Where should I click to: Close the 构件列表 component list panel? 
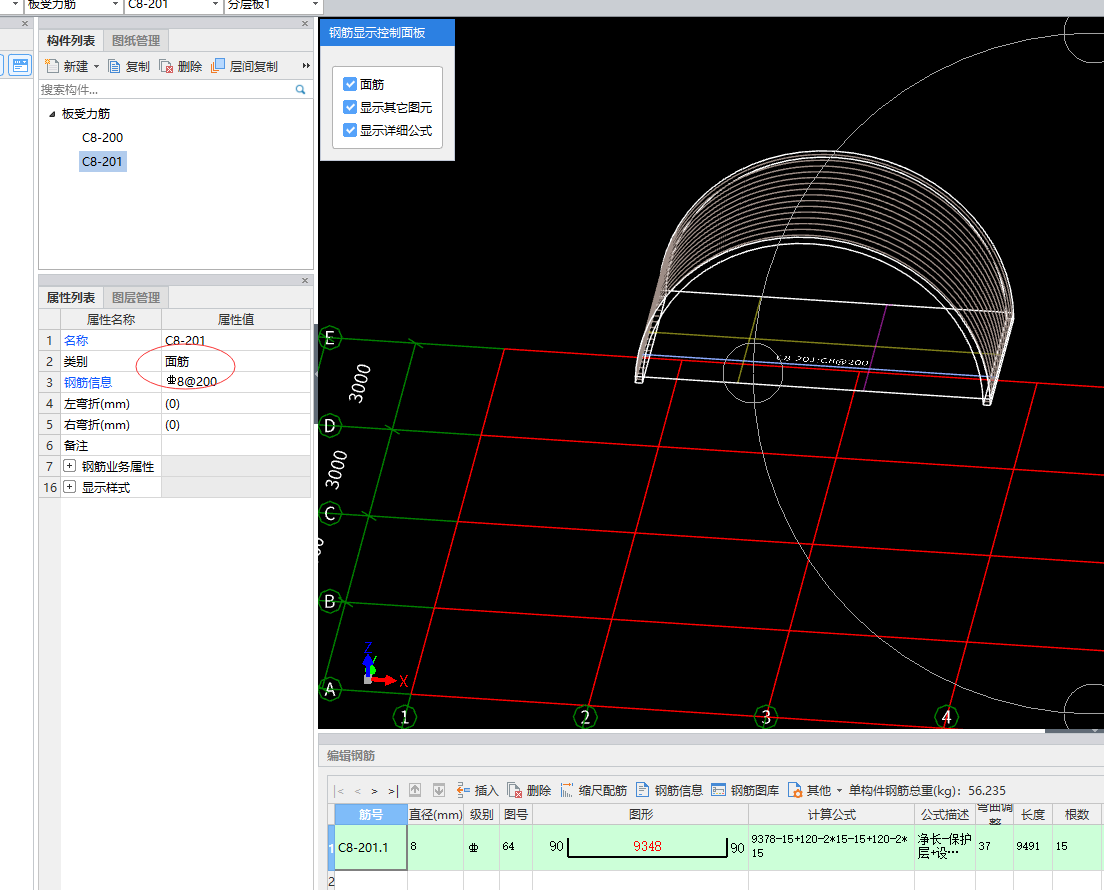305,23
